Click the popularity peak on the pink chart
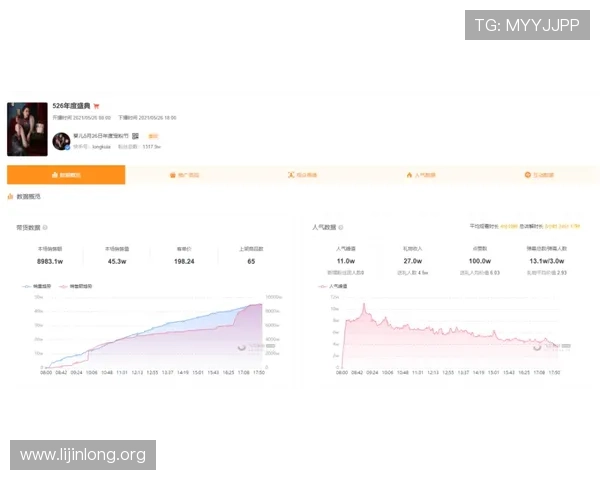The width and height of the screenshot is (600, 480). click(364, 304)
